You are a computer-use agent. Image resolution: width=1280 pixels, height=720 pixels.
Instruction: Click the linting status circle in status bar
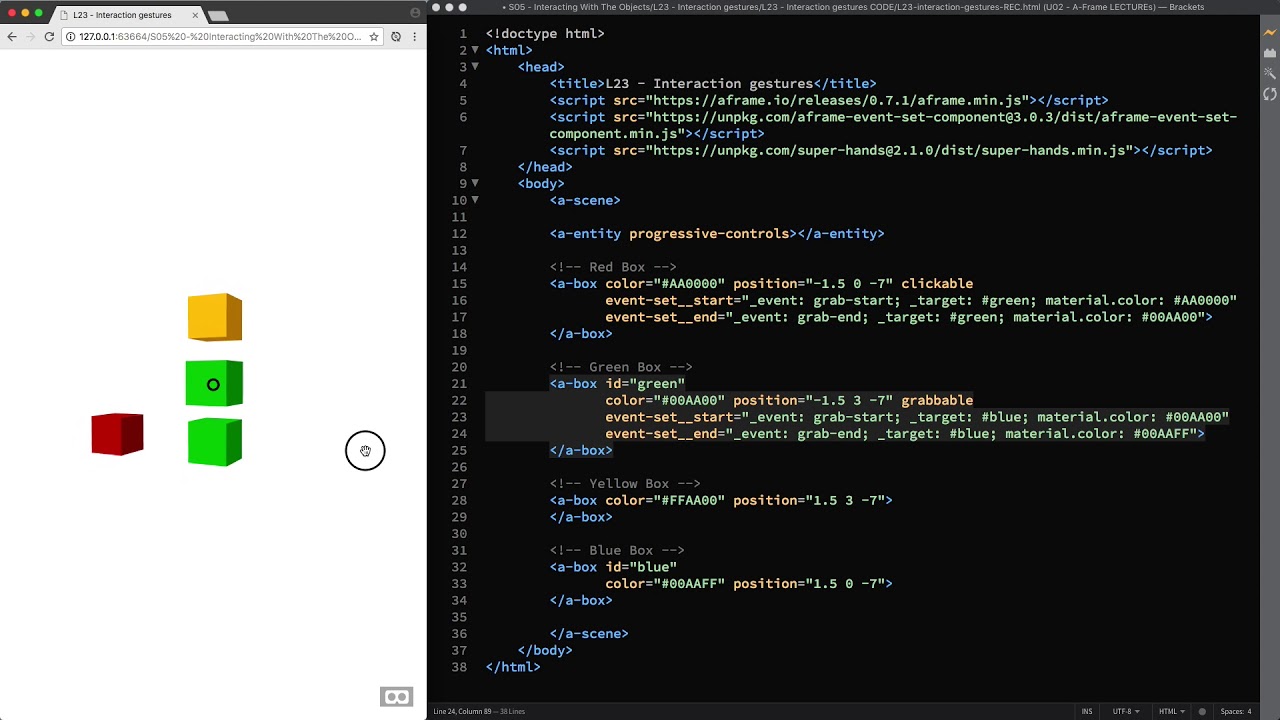1202,712
